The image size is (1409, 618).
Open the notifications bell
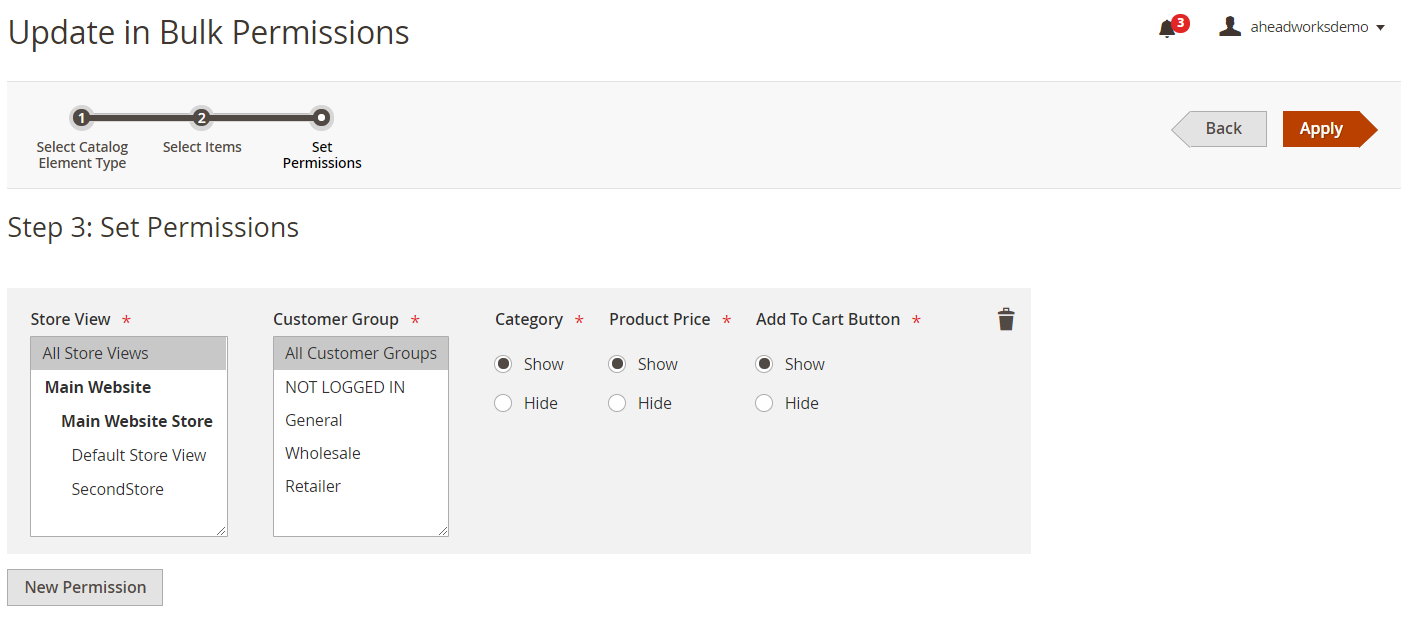pos(1167,28)
